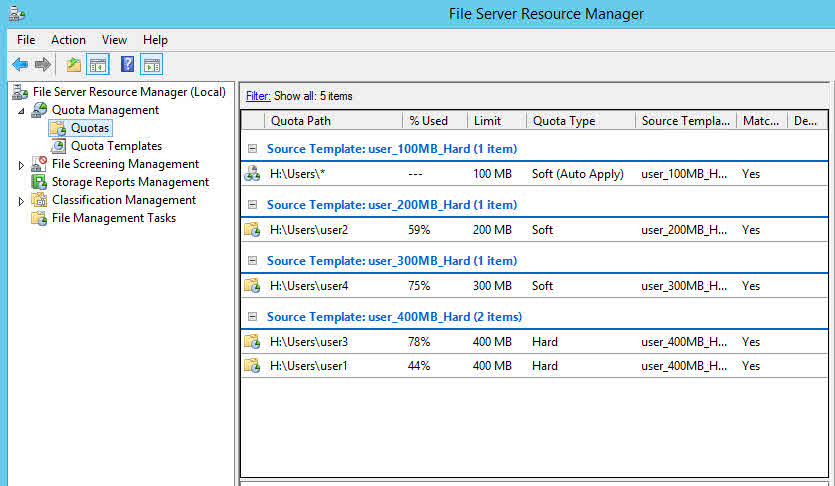
Task: Click the 78% used value
Action: pyautogui.click(x=419, y=341)
